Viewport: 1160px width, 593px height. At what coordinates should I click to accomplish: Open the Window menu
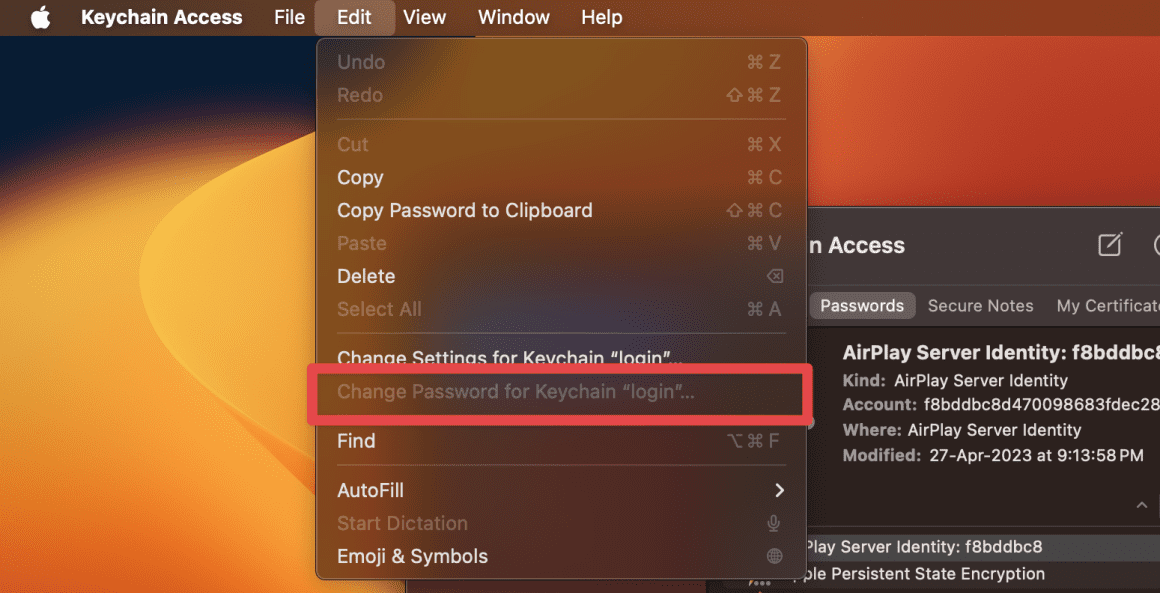[x=513, y=17]
